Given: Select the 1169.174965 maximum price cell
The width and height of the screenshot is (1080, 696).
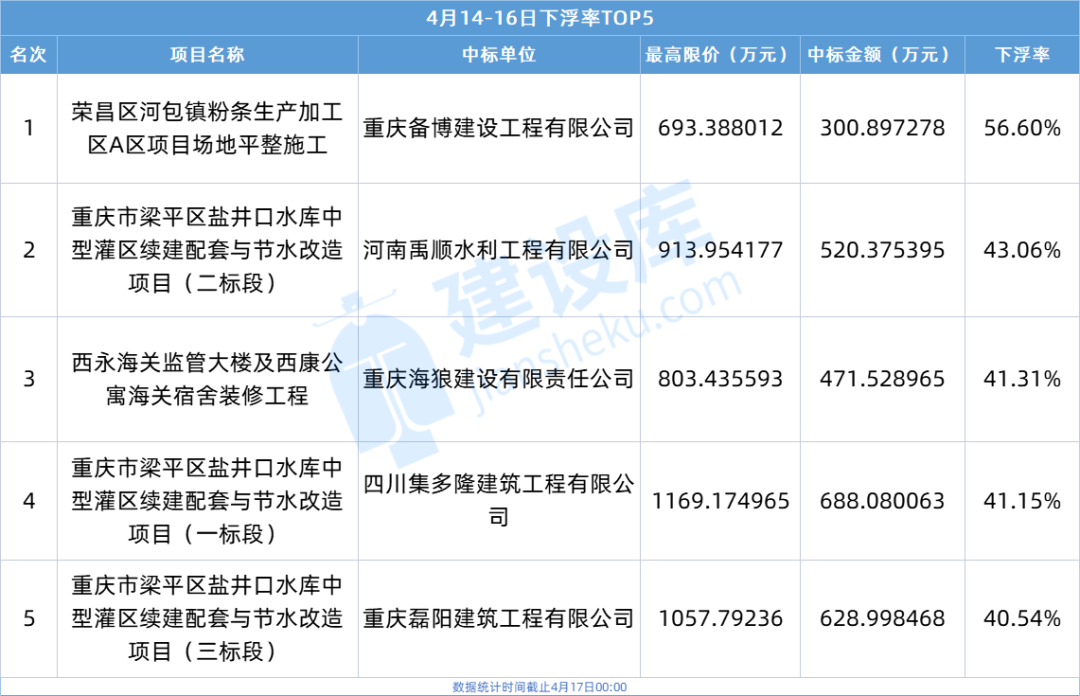Looking at the screenshot, I should [x=720, y=500].
